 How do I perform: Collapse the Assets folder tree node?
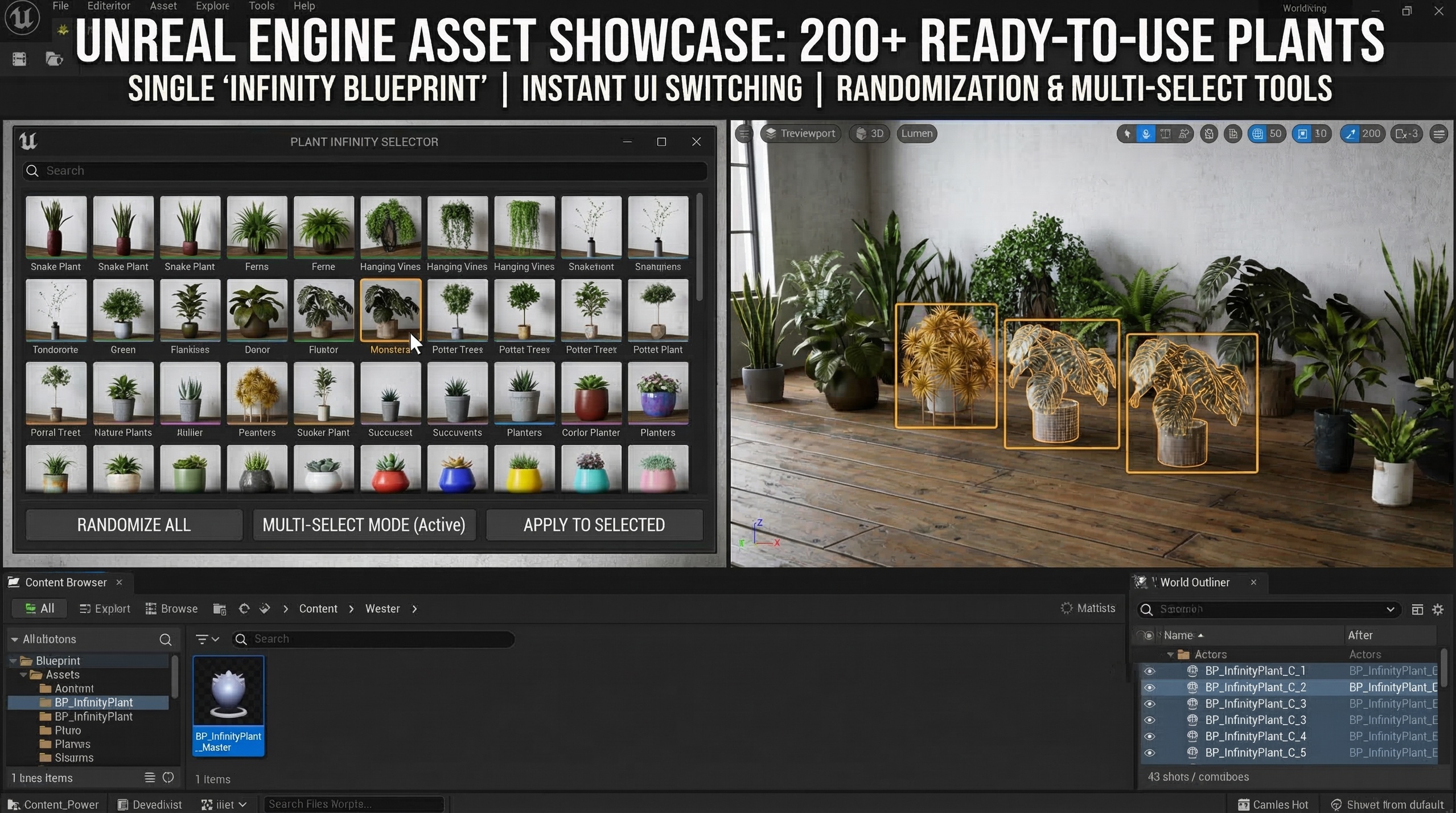23,675
